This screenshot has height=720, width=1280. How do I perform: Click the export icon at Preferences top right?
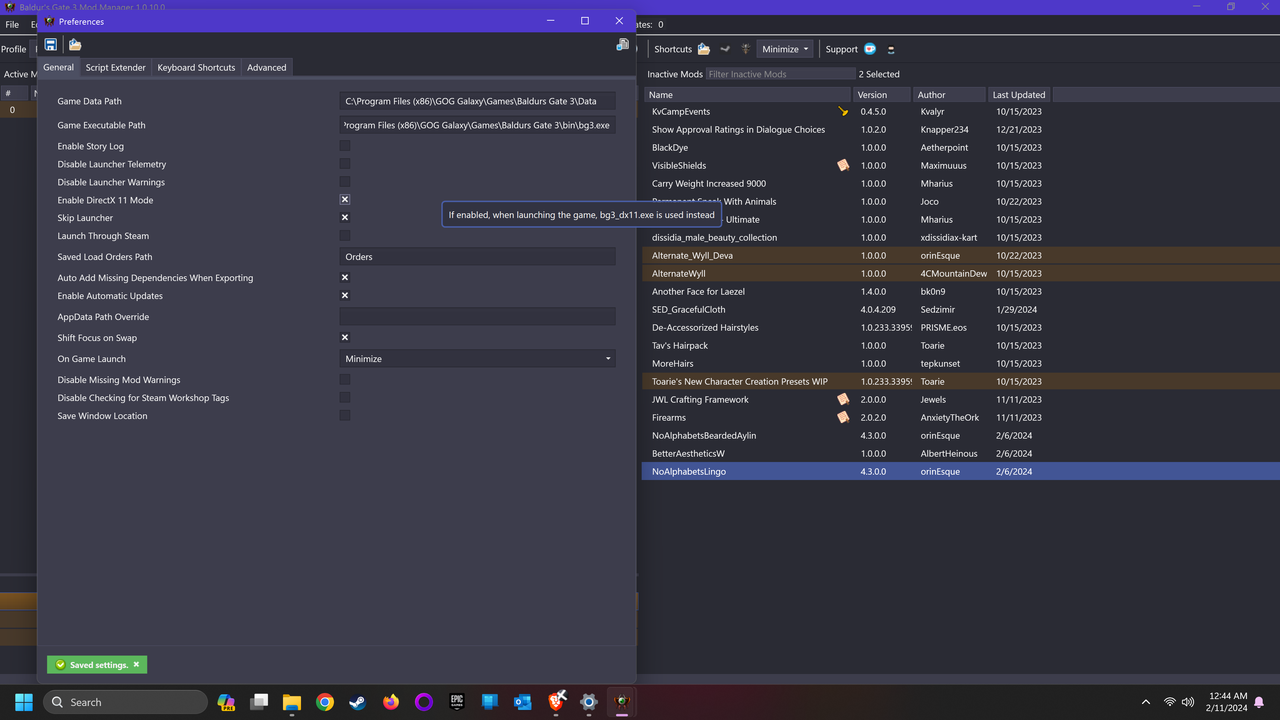tap(621, 44)
